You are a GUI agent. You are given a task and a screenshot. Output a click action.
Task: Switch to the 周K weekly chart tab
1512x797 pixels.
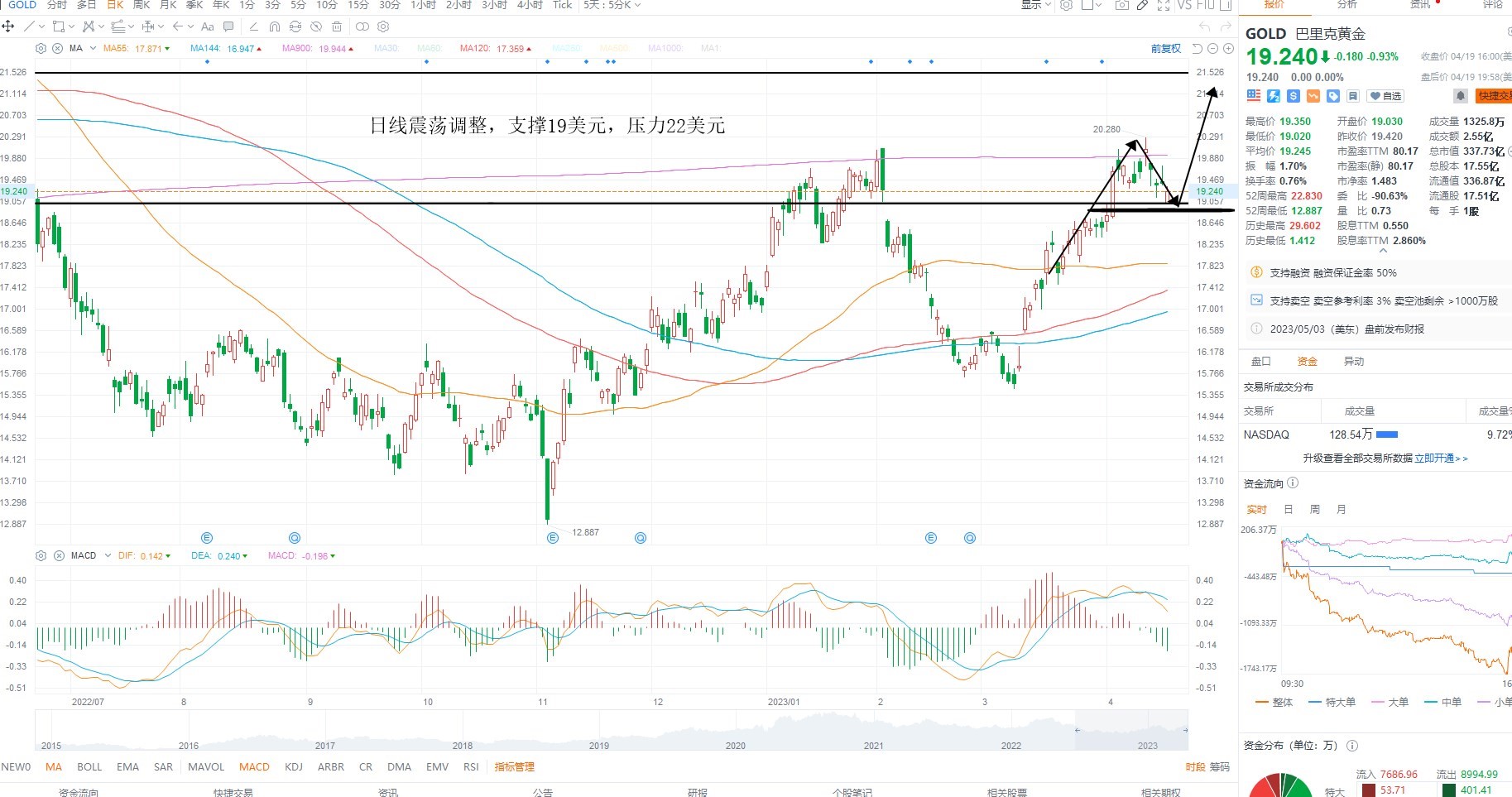tap(142, 5)
